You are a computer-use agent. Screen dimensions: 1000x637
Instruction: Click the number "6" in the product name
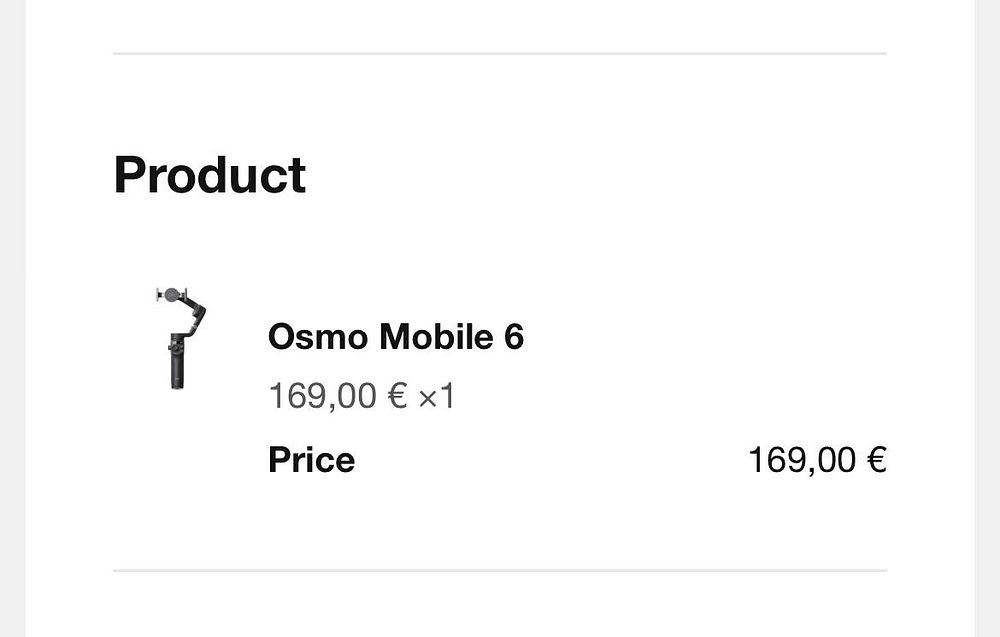point(513,338)
